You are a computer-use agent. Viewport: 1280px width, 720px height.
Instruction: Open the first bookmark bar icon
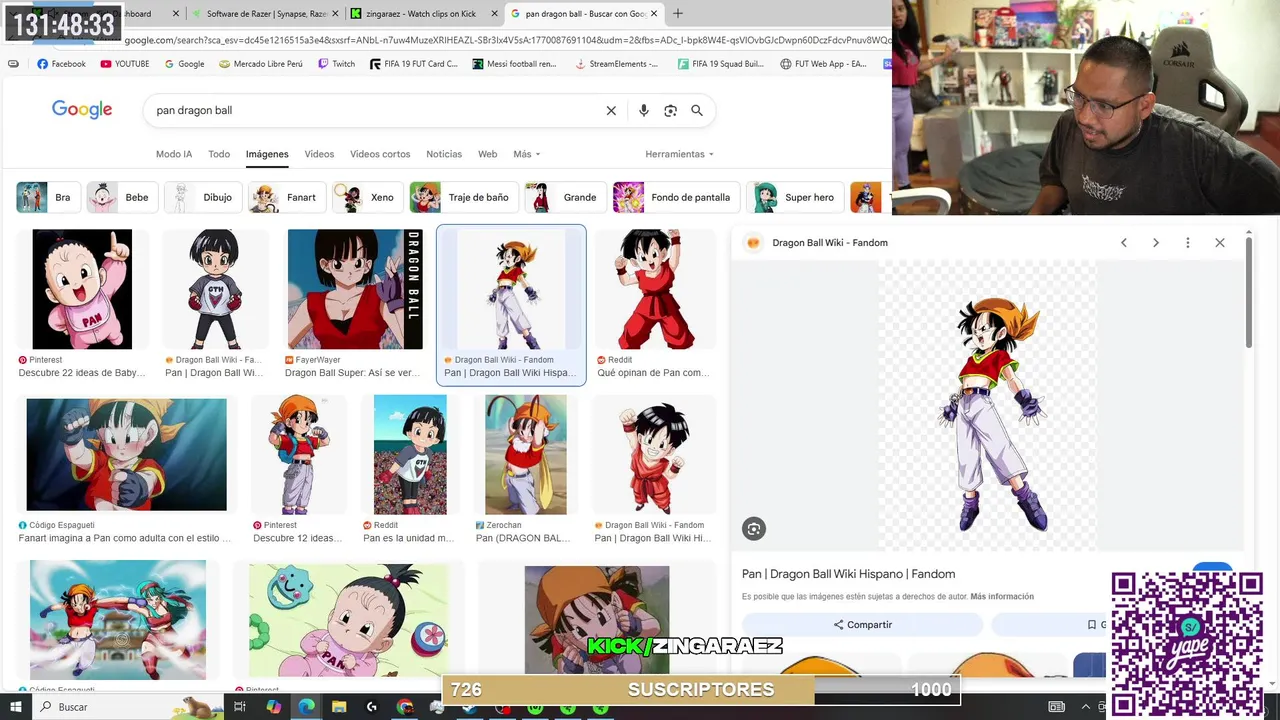[13, 64]
